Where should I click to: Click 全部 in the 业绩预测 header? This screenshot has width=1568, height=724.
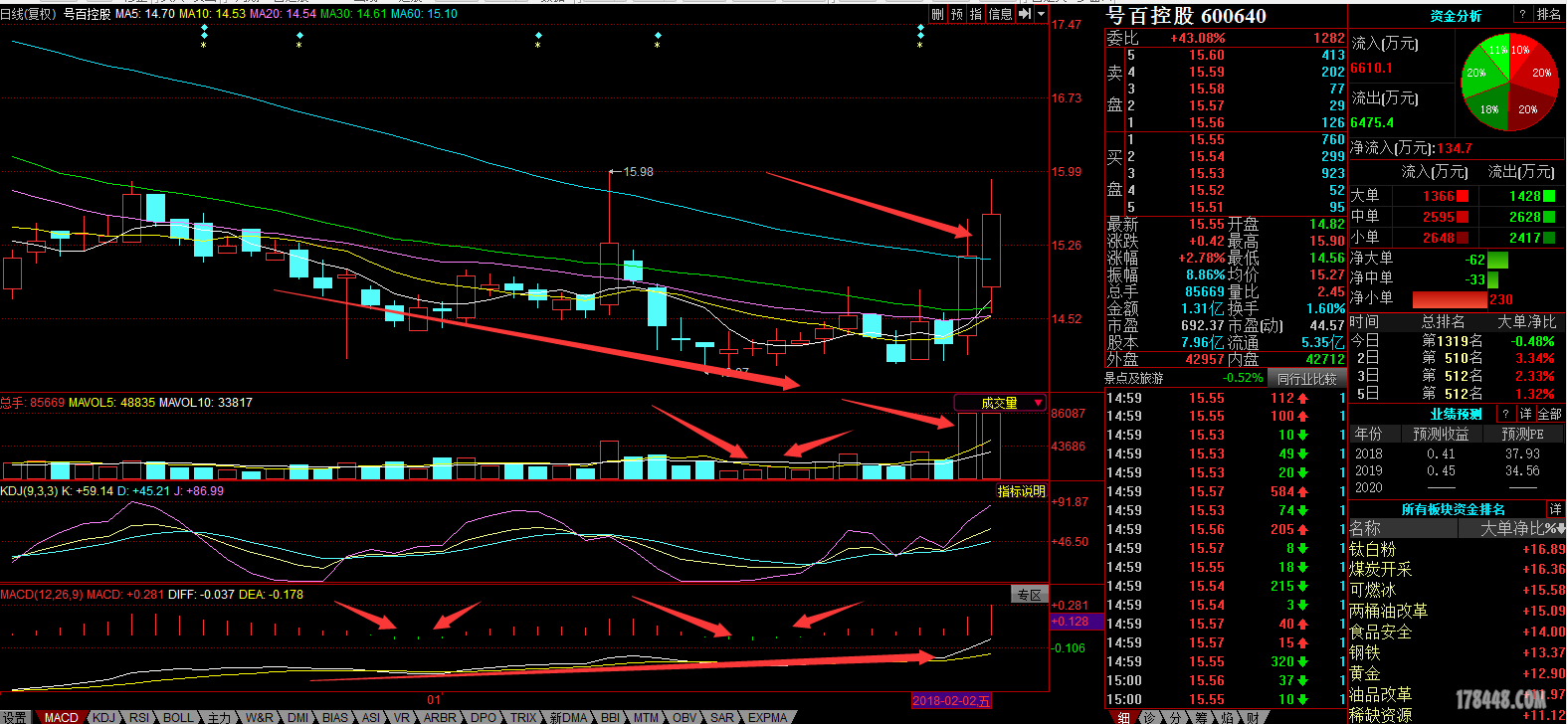[1550, 414]
